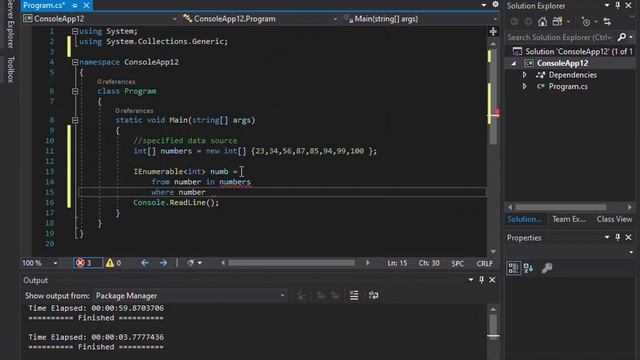640x360 pixels.
Task: Pin the Solution Explorer panel
Action: (618, 5)
